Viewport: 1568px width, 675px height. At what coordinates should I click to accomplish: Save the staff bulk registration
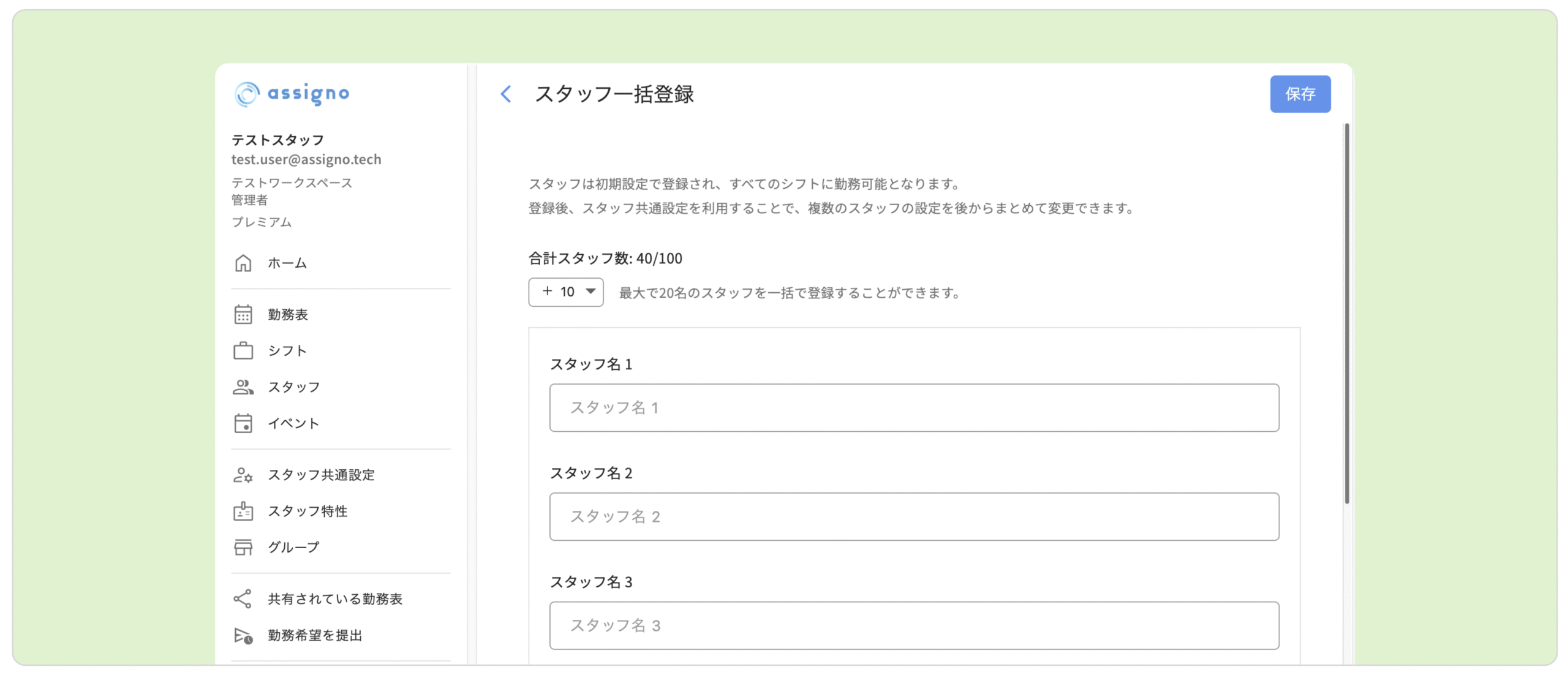(x=1300, y=94)
